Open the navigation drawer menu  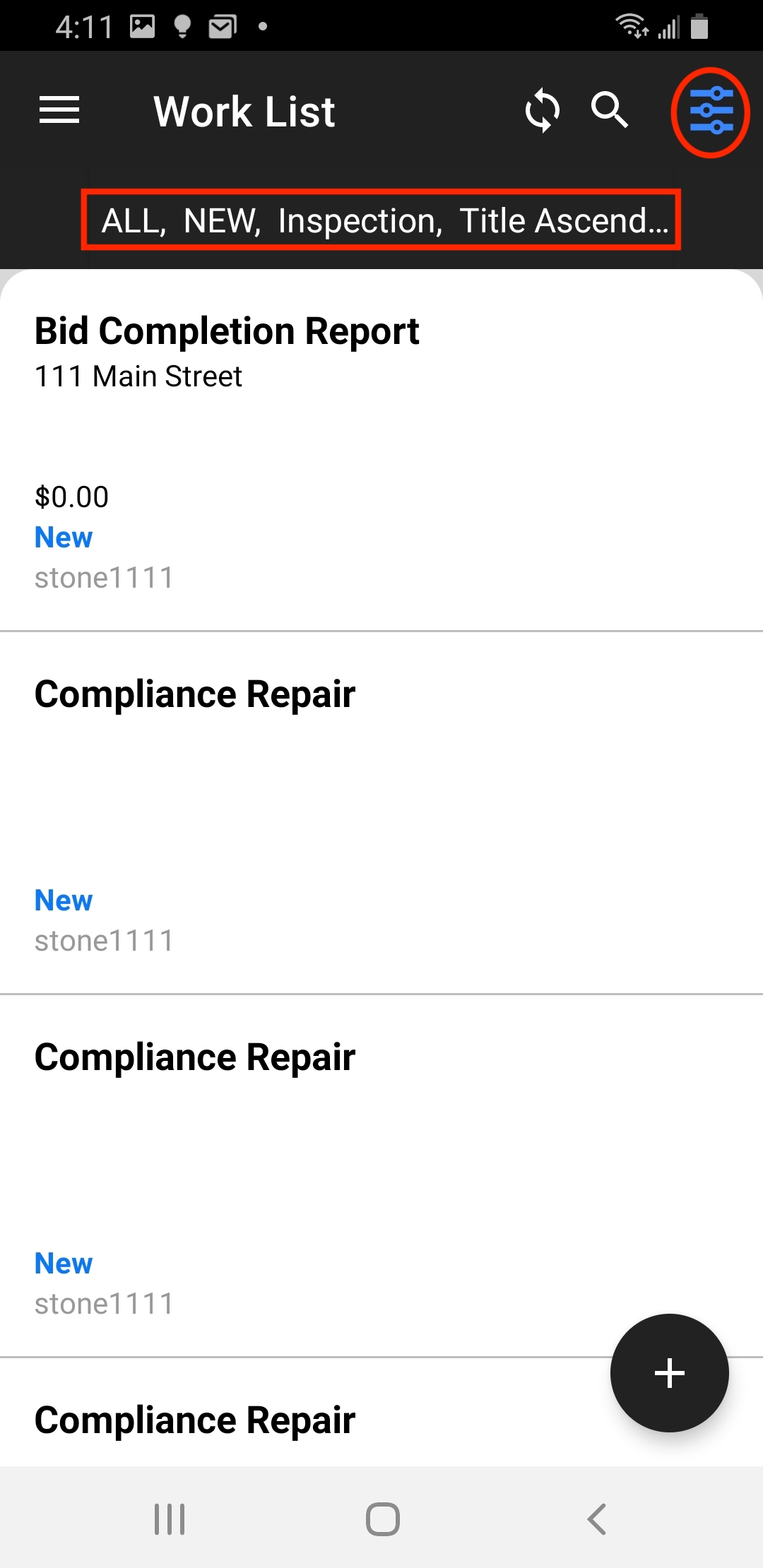point(59,110)
